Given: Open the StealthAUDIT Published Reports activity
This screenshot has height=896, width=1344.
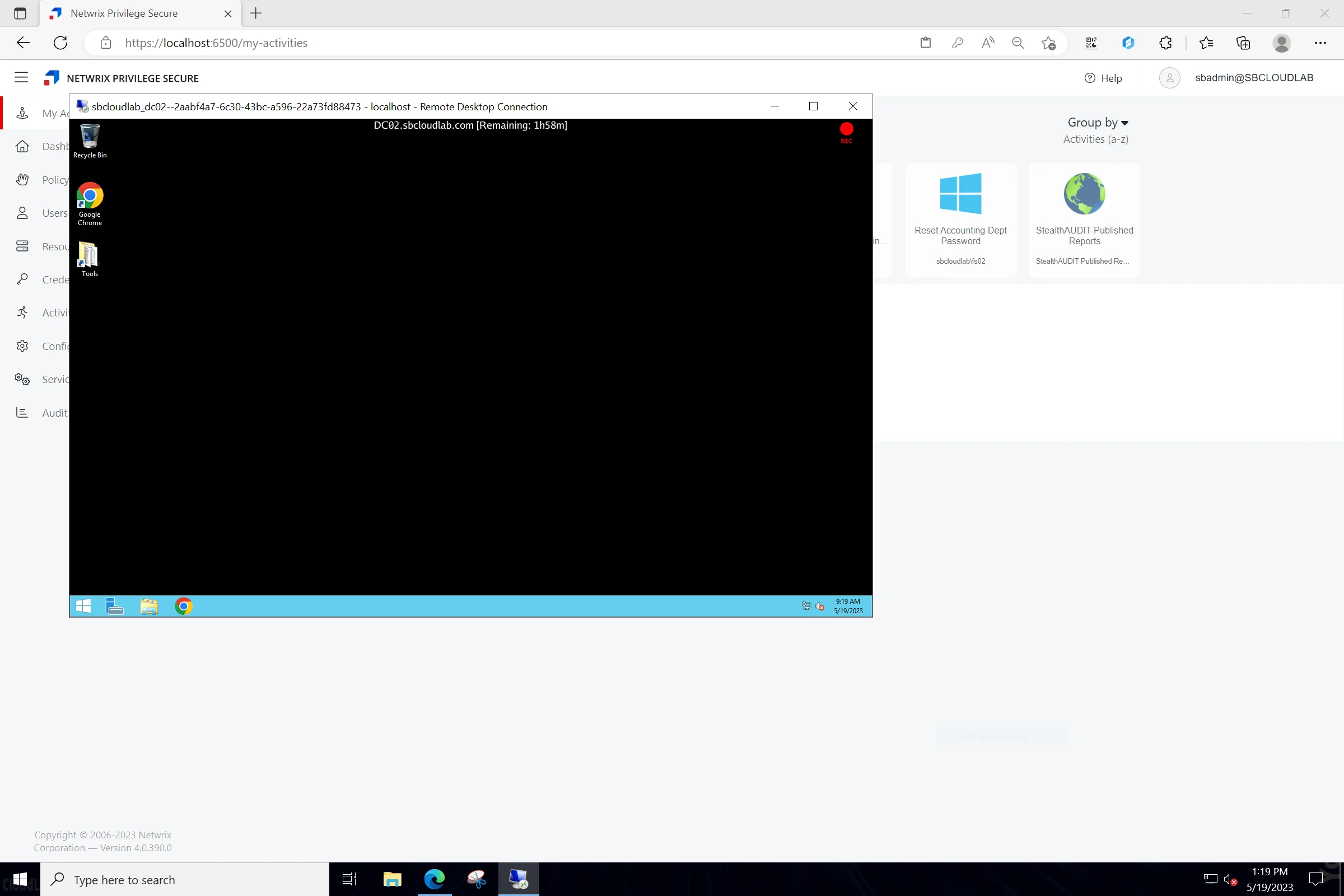Looking at the screenshot, I should pos(1084,220).
